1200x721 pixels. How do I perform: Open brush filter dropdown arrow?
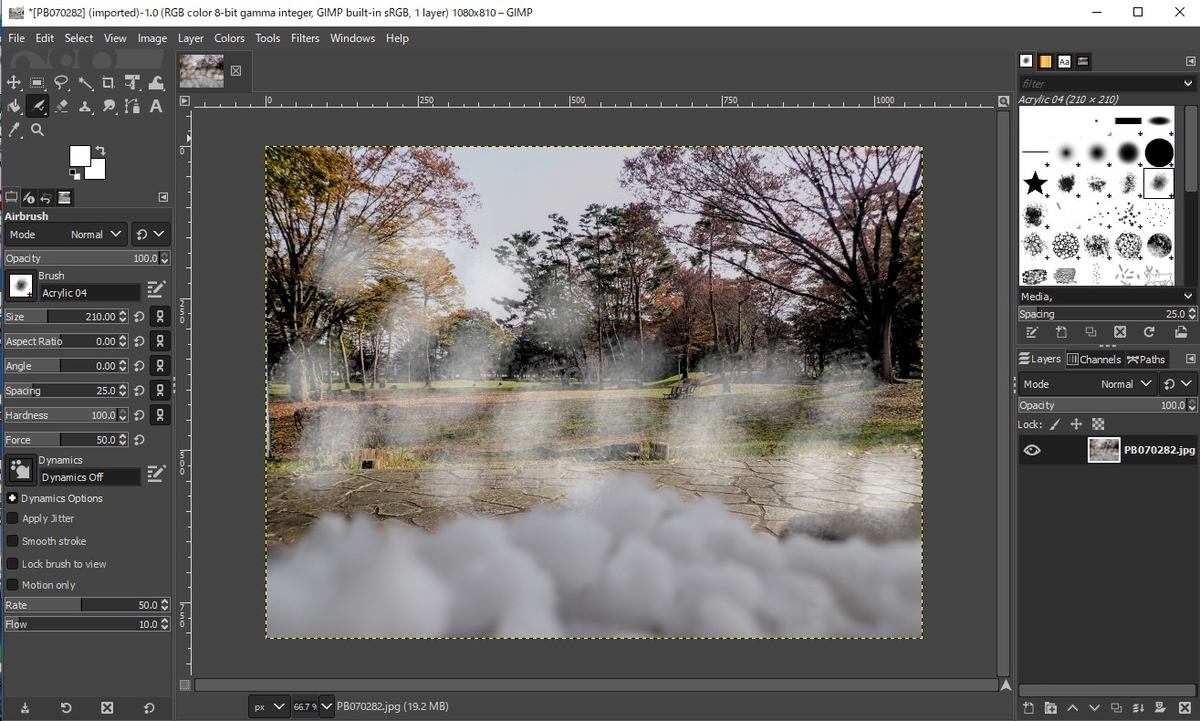click(1188, 84)
